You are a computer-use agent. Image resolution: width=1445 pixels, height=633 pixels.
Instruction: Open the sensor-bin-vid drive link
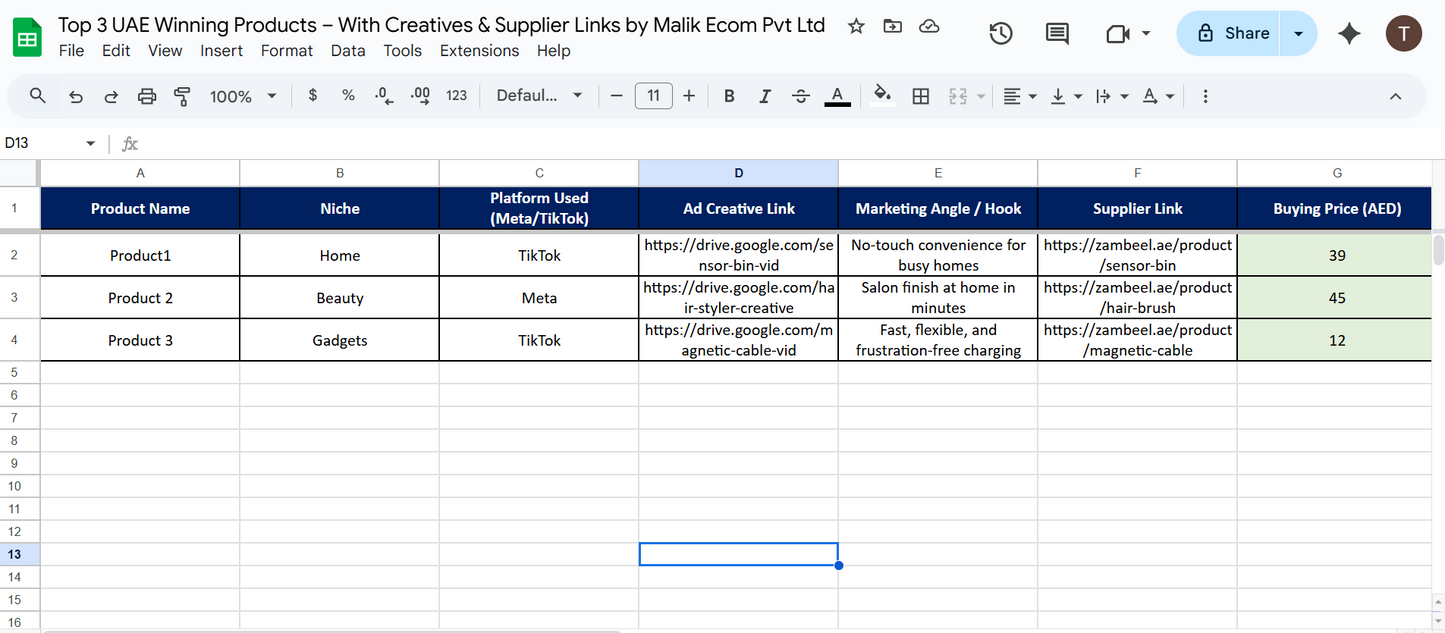pos(738,255)
